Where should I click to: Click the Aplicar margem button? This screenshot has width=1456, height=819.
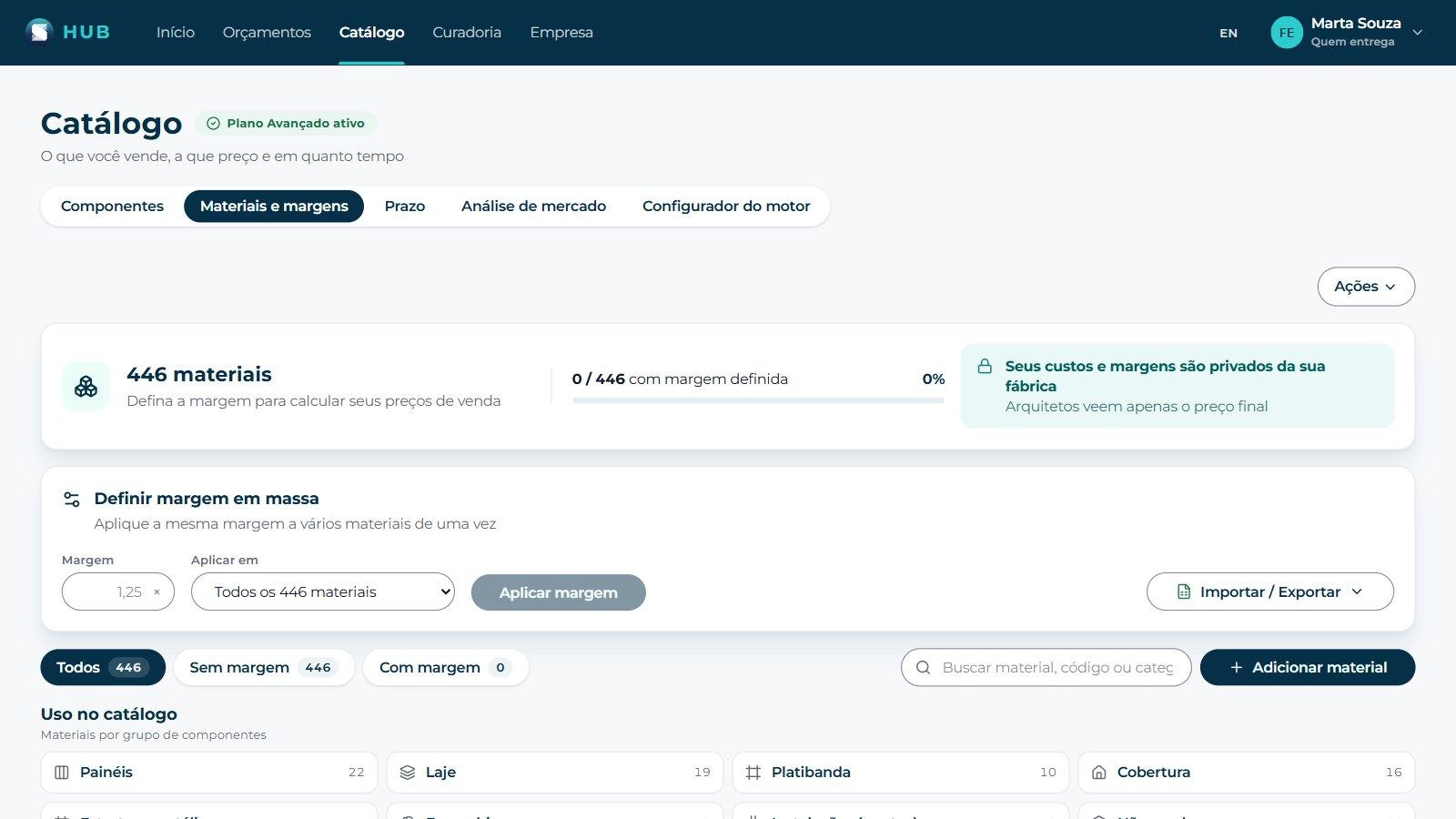pos(559,592)
